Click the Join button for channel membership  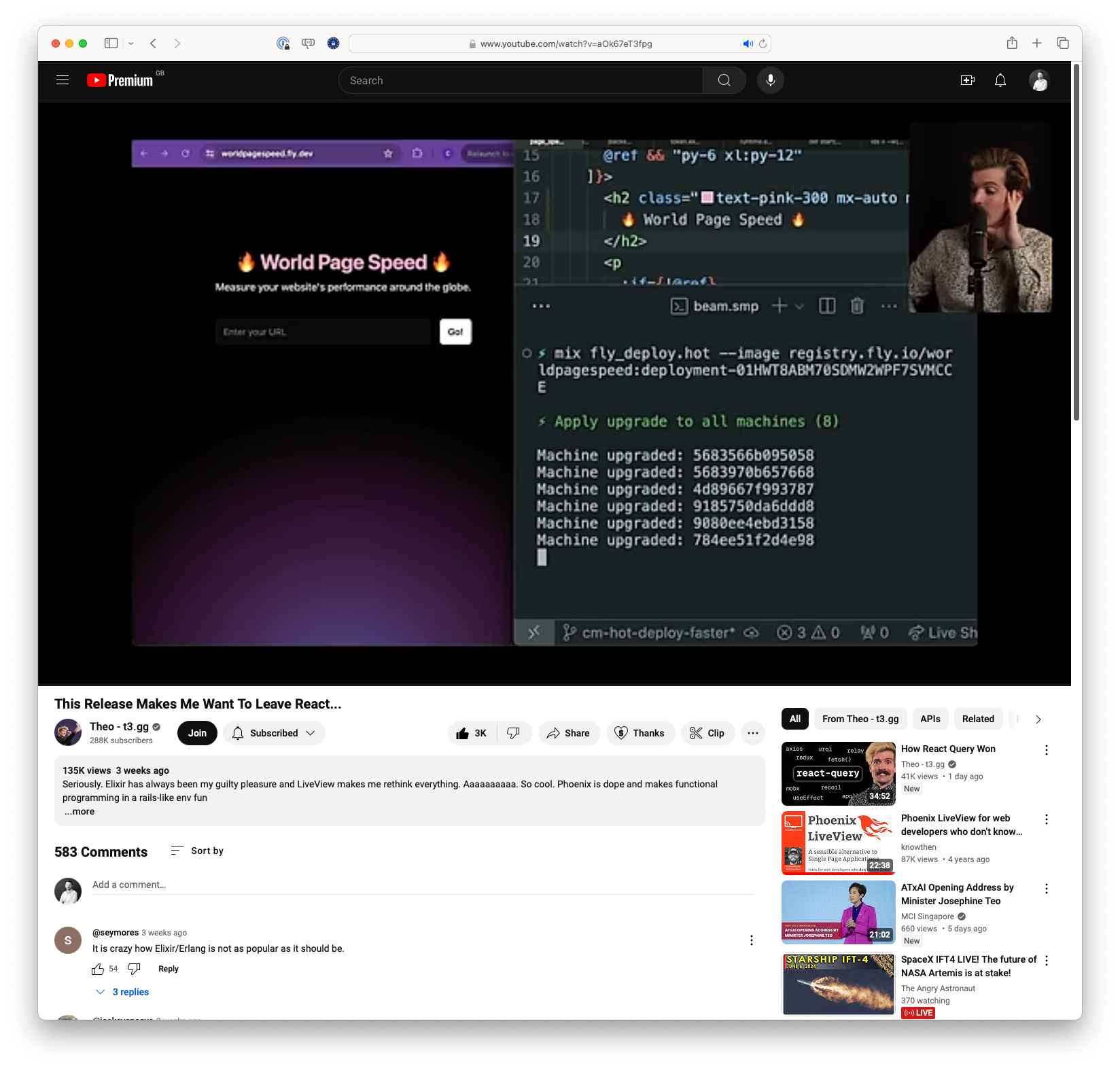point(197,733)
